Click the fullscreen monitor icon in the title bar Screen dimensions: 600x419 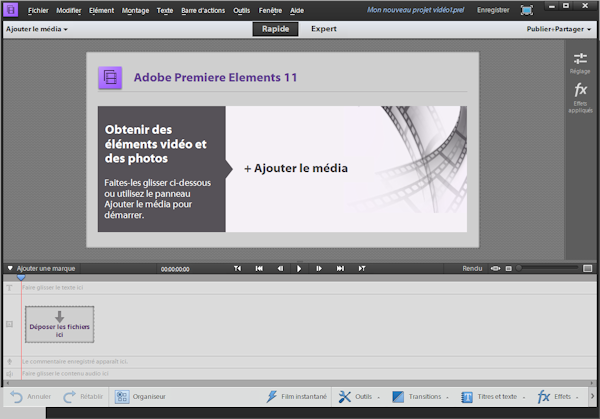point(526,10)
